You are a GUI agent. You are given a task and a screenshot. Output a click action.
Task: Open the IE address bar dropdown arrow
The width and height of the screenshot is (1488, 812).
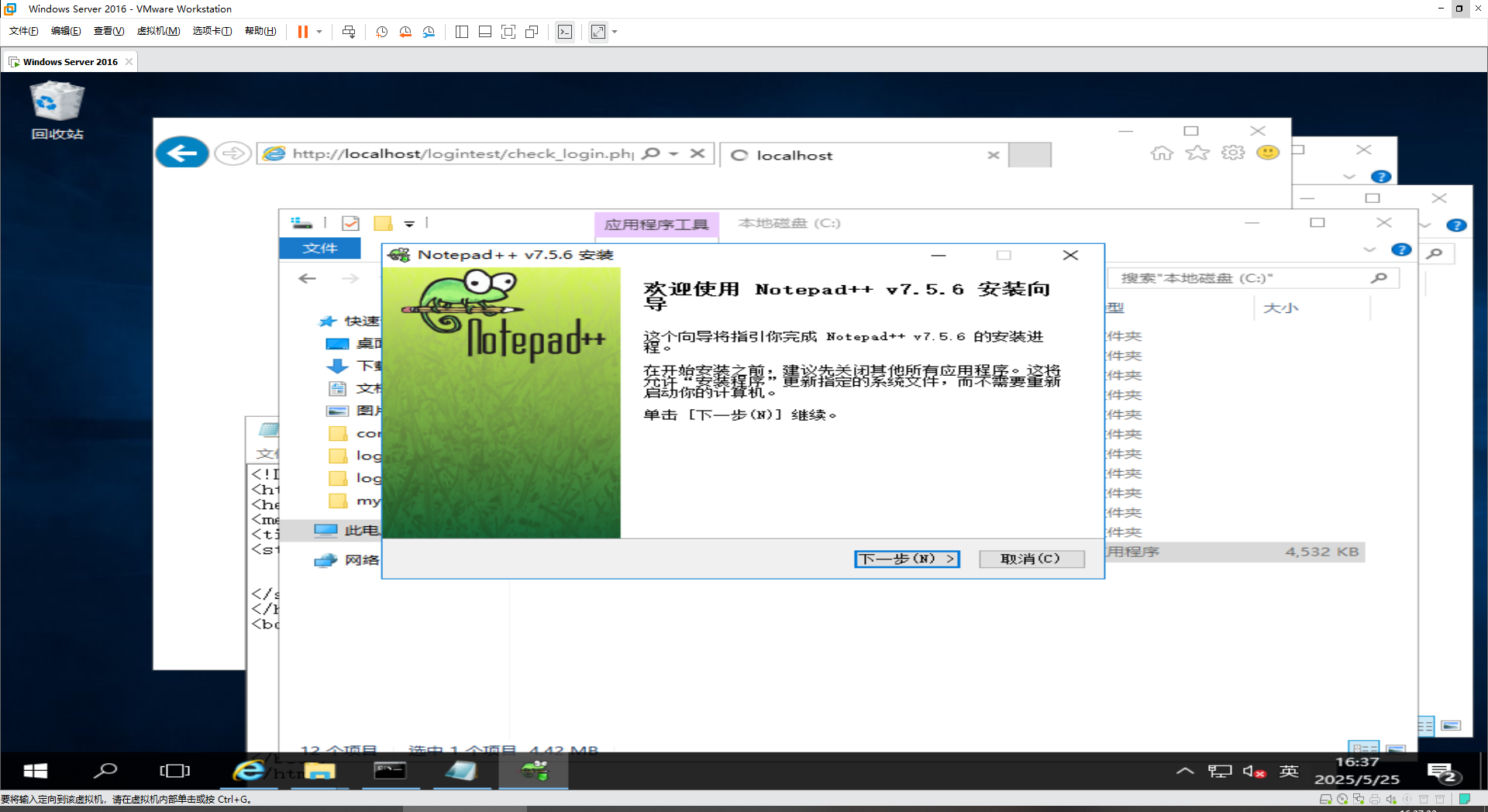[x=673, y=153]
